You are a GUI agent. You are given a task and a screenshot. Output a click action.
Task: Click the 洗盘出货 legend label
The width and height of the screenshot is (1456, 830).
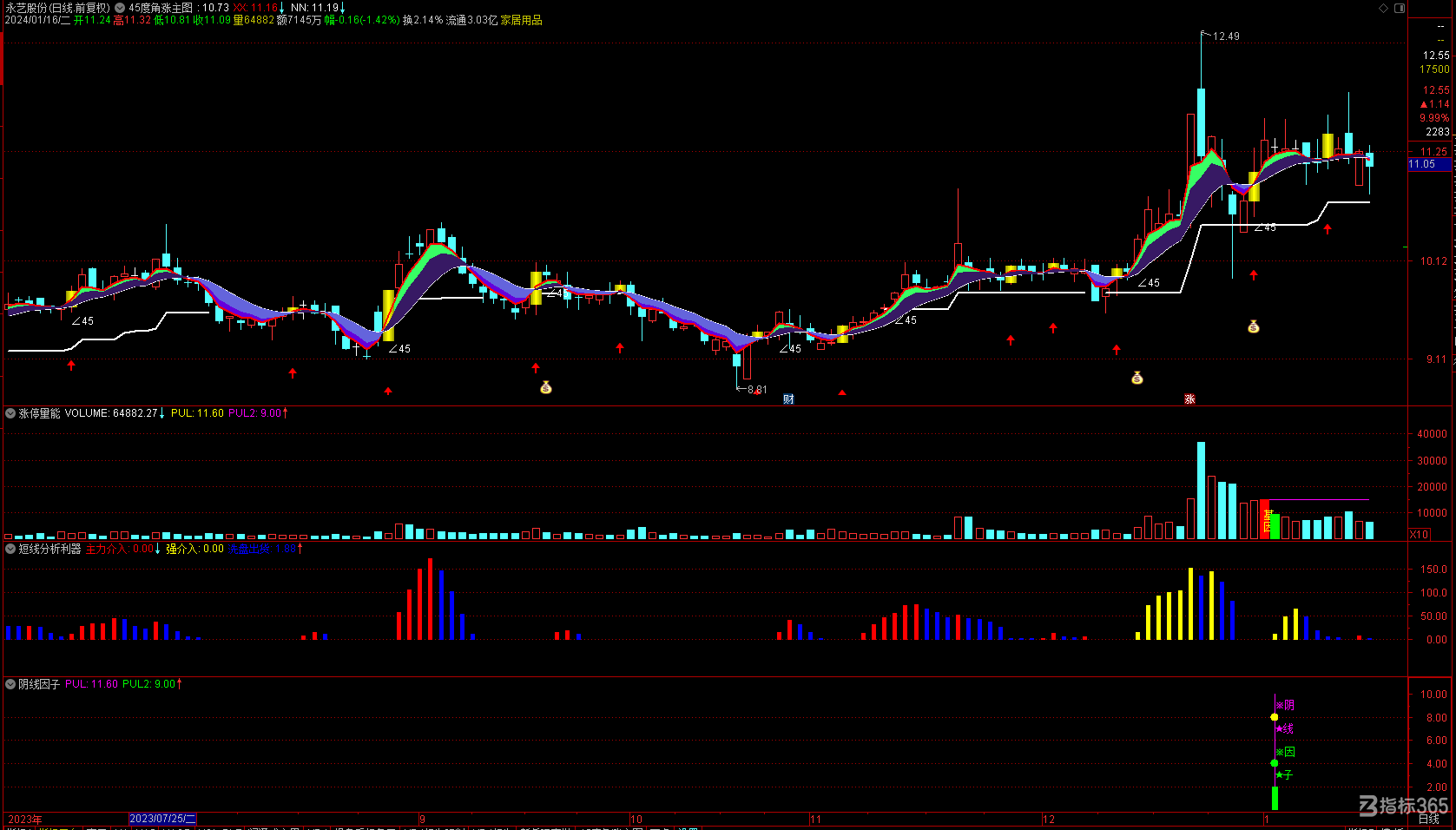(248, 549)
